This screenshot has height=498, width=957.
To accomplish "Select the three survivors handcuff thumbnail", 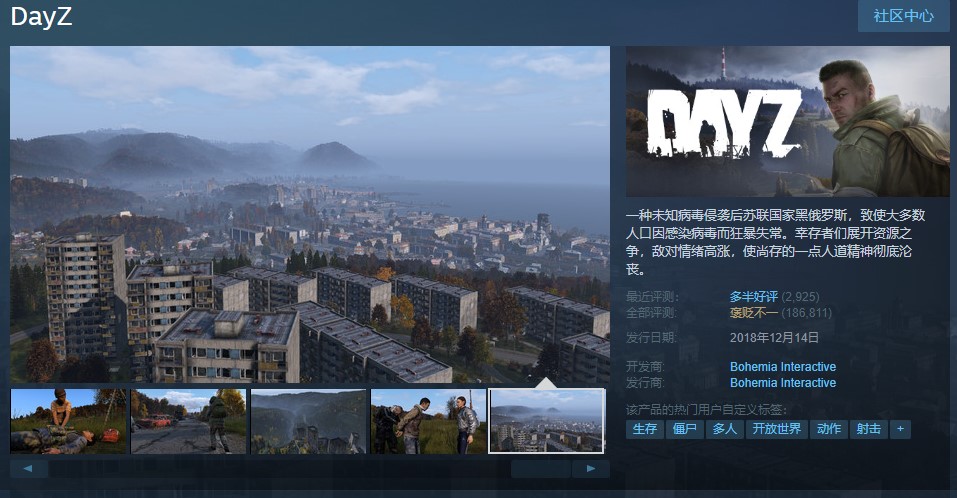I will [428, 421].
